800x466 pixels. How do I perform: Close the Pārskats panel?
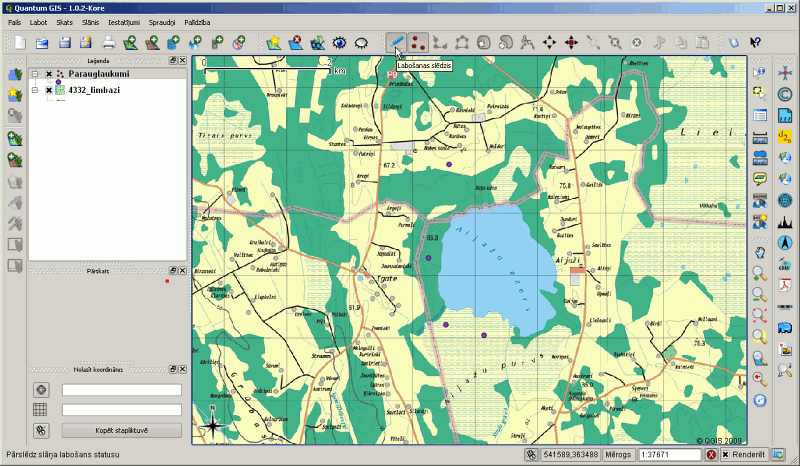(x=182, y=271)
